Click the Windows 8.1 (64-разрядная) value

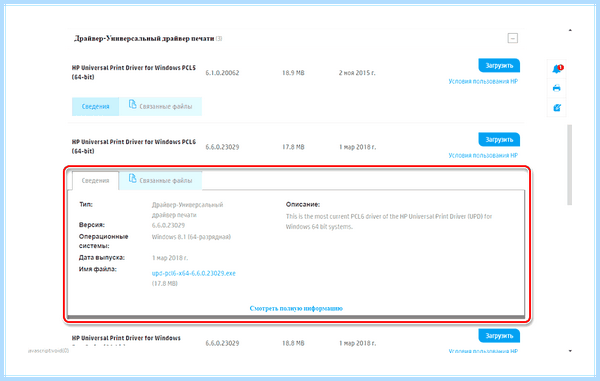[x=191, y=237]
